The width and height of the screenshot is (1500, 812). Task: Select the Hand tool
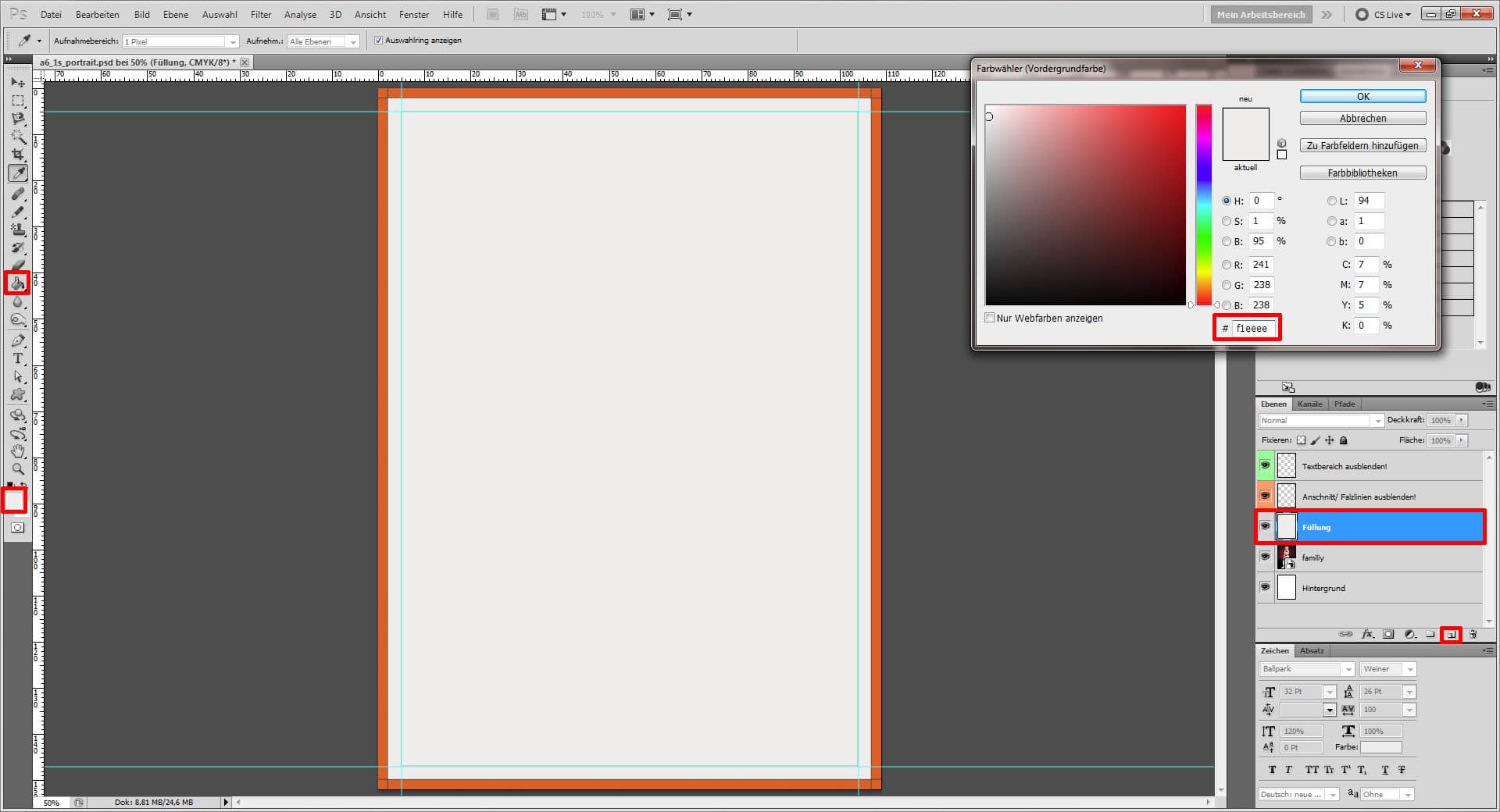point(18,451)
